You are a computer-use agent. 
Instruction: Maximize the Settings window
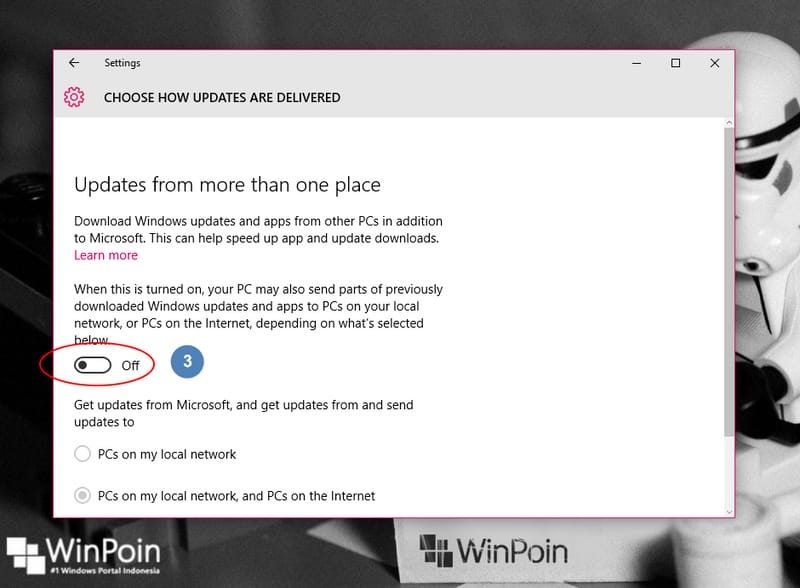676,63
